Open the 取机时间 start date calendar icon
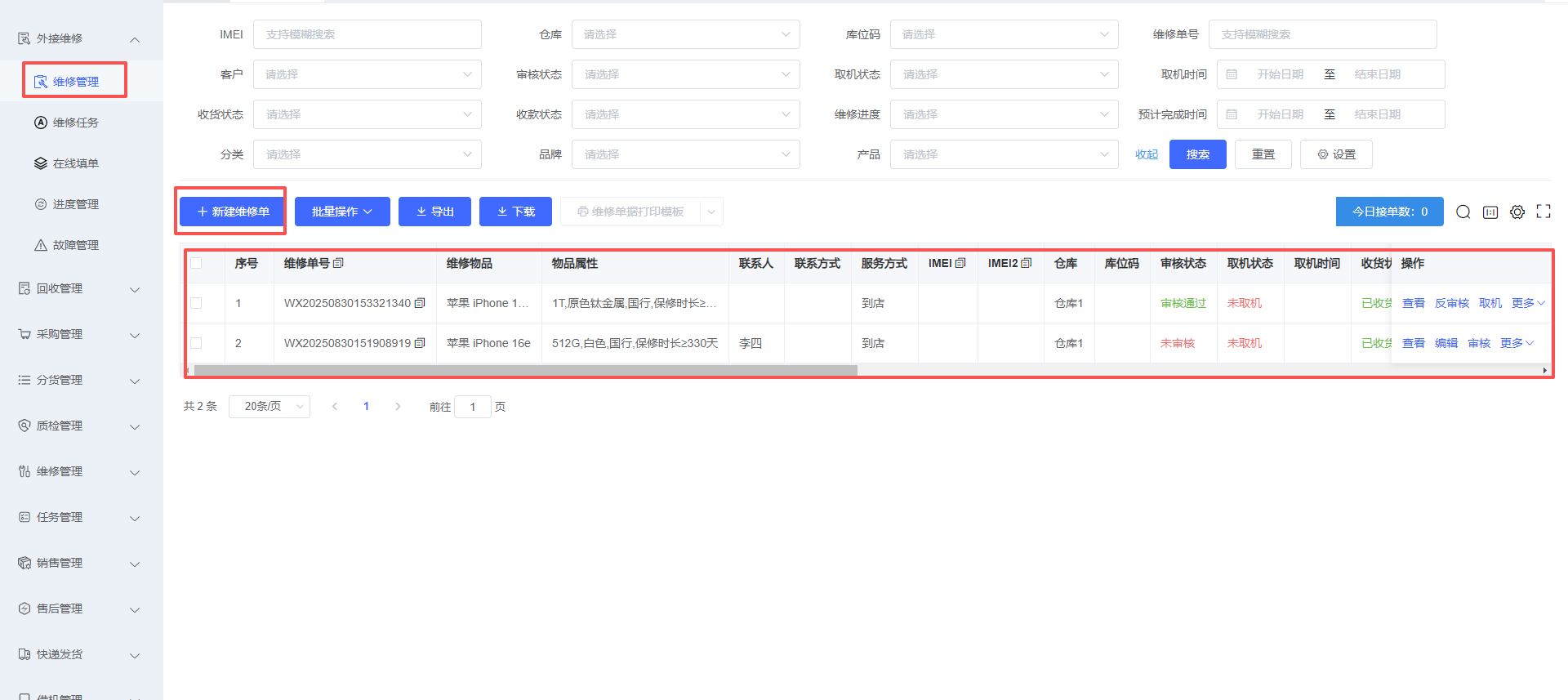The width and height of the screenshot is (1568, 700). pos(1232,74)
